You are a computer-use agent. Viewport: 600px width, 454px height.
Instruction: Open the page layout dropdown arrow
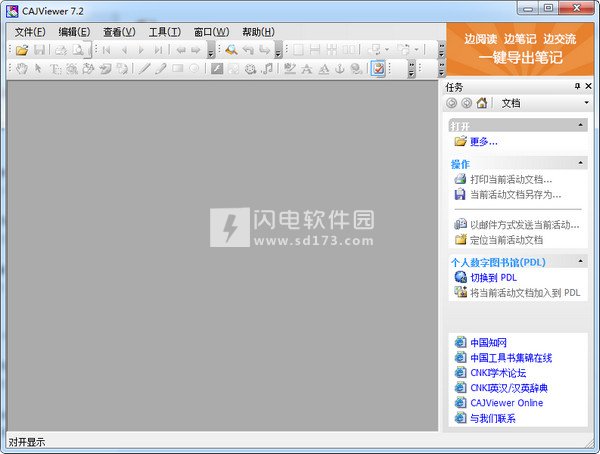(387, 50)
